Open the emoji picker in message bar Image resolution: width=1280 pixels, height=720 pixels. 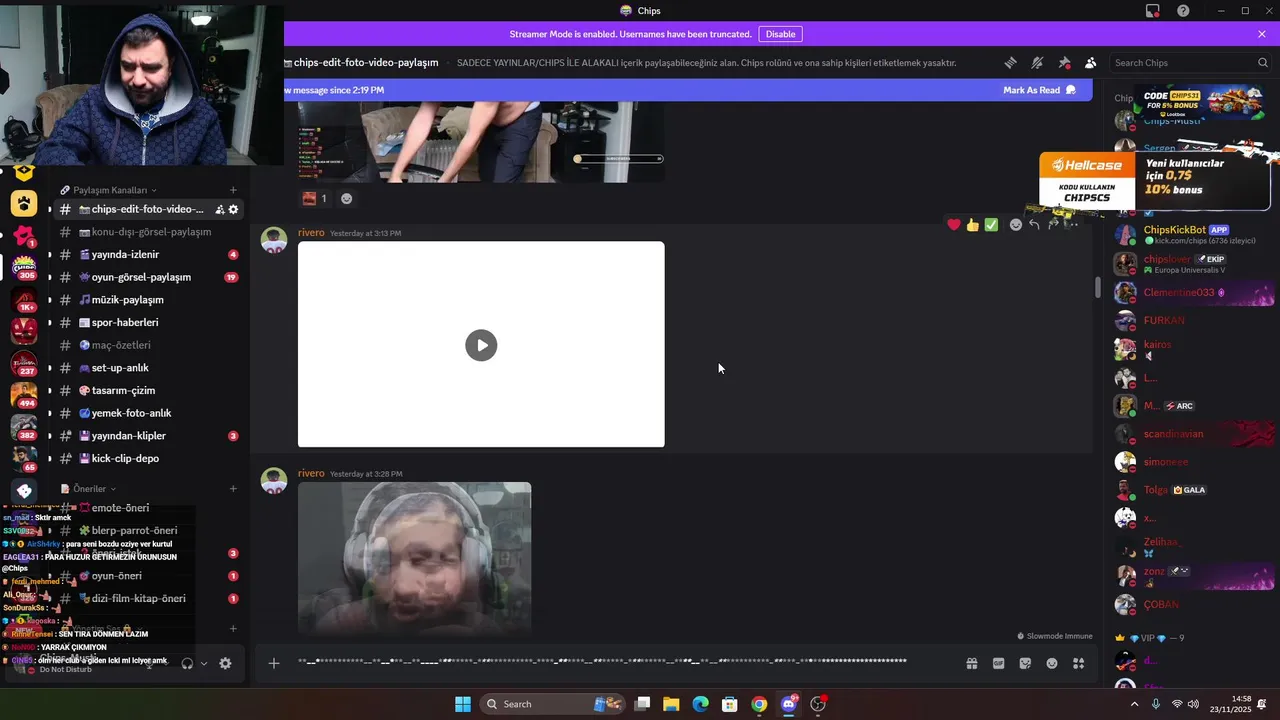tap(1052, 663)
